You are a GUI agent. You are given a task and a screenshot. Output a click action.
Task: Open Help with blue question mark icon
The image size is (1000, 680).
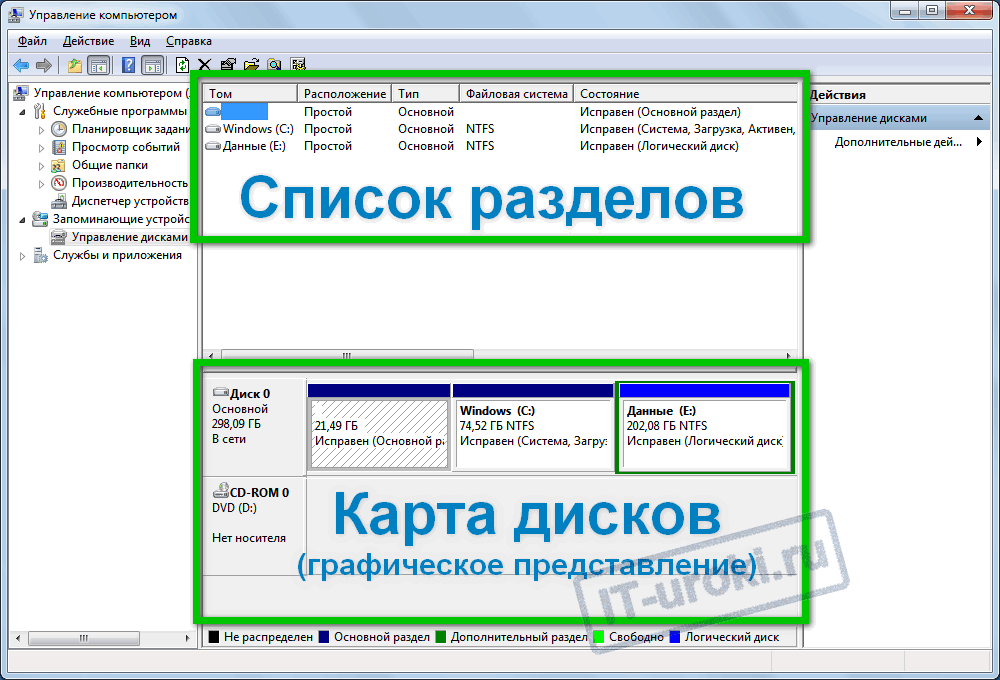coord(128,65)
